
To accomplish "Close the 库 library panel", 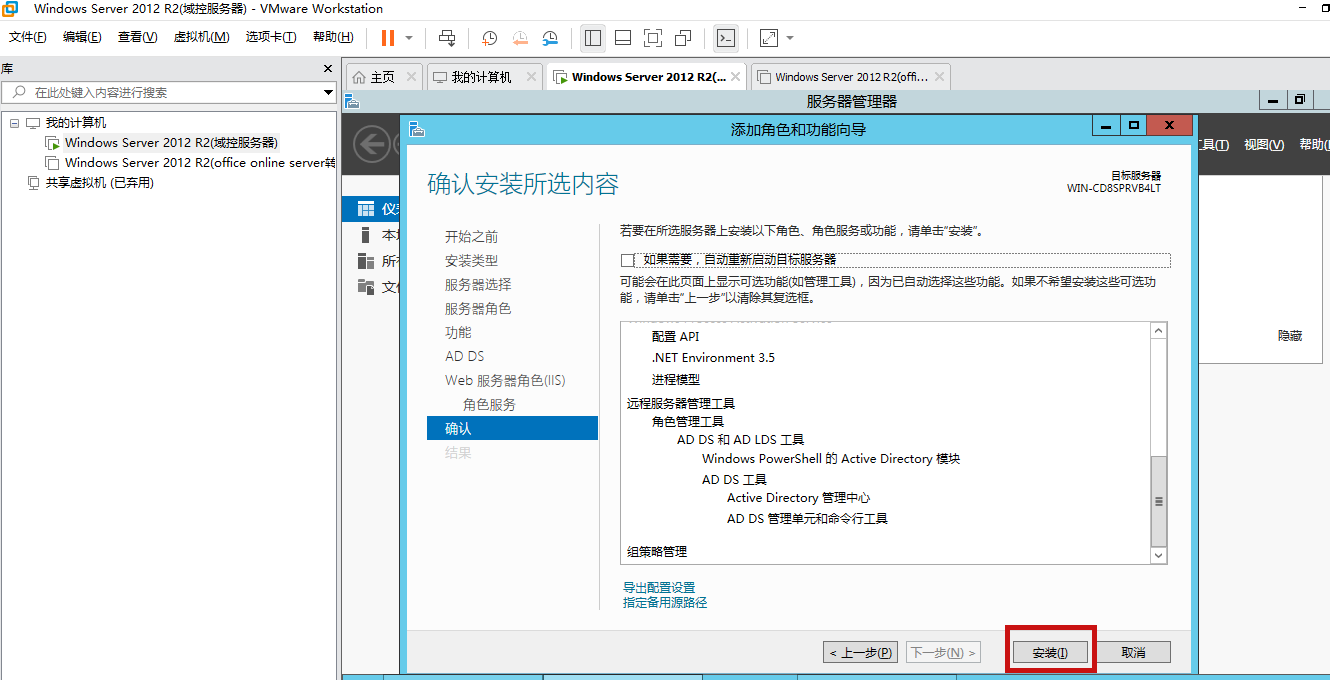I will point(327,68).
